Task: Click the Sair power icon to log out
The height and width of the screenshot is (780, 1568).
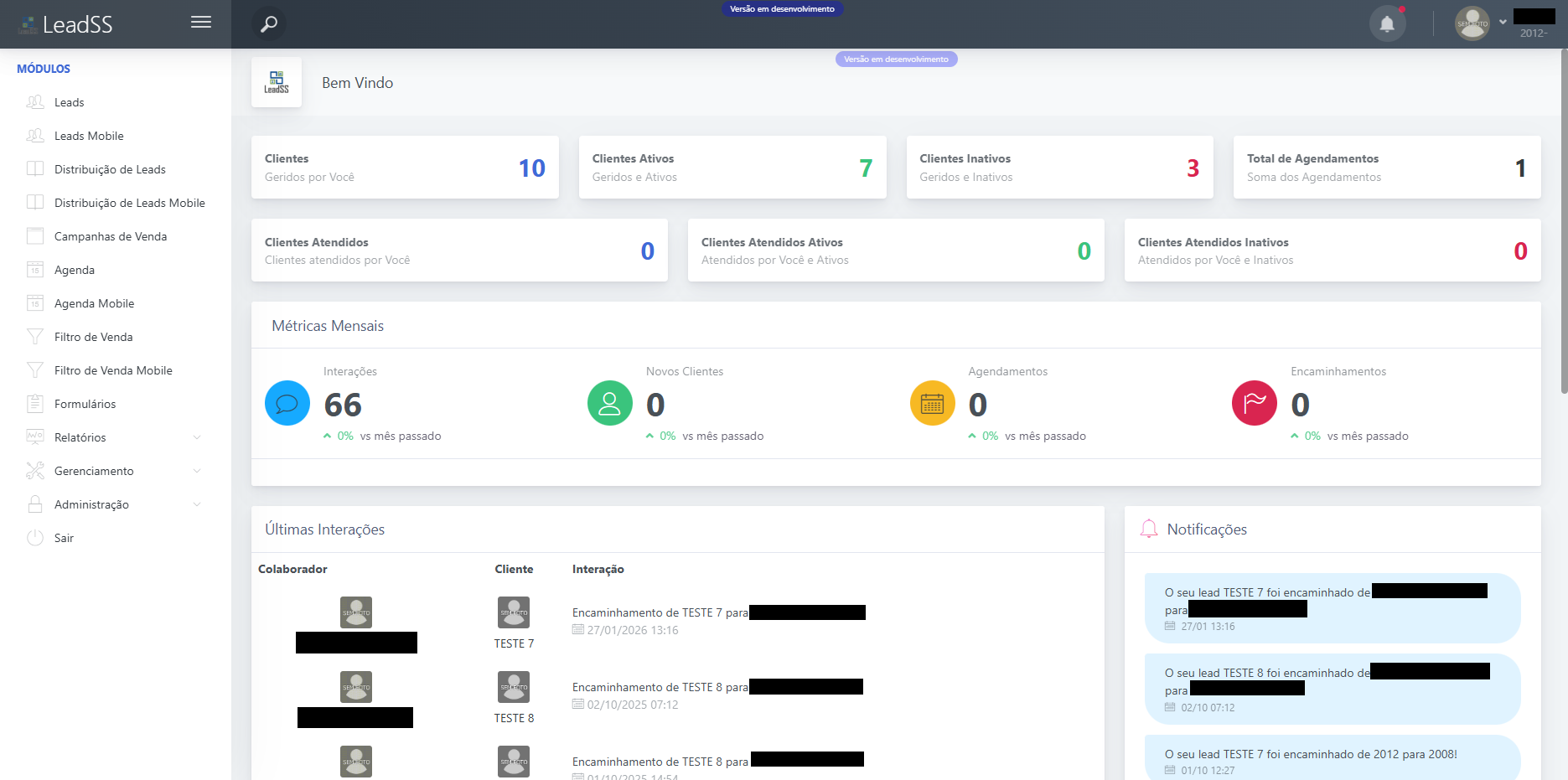Action: click(34, 537)
